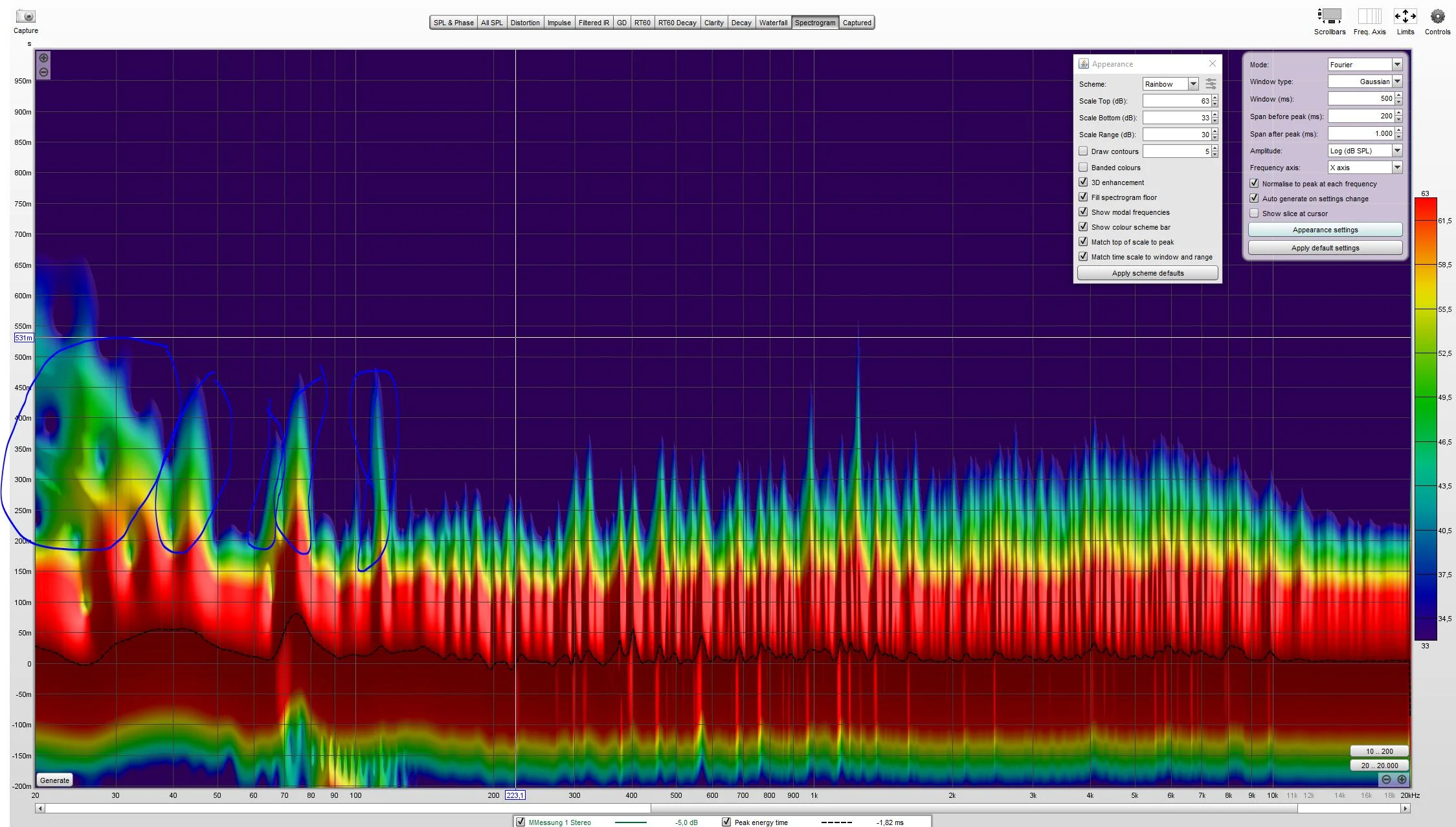The image size is (1456, 827).
Task: Open Window type Gaussian dropdown
Action: [1364, 82]
